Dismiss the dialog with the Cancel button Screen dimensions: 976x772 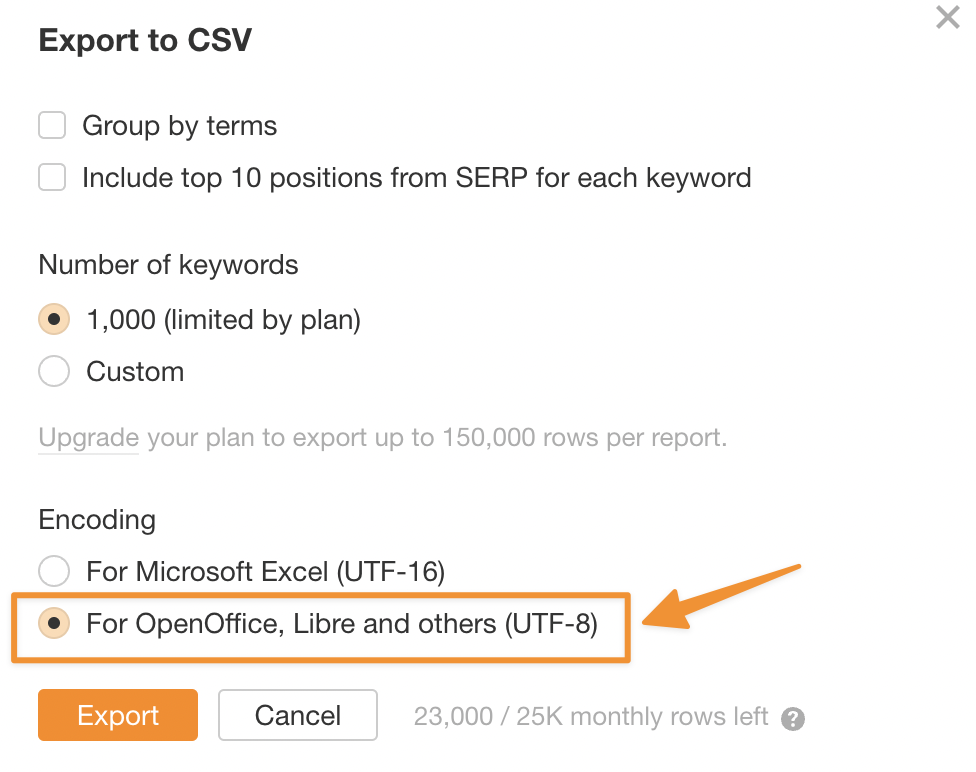coord(298,715)
